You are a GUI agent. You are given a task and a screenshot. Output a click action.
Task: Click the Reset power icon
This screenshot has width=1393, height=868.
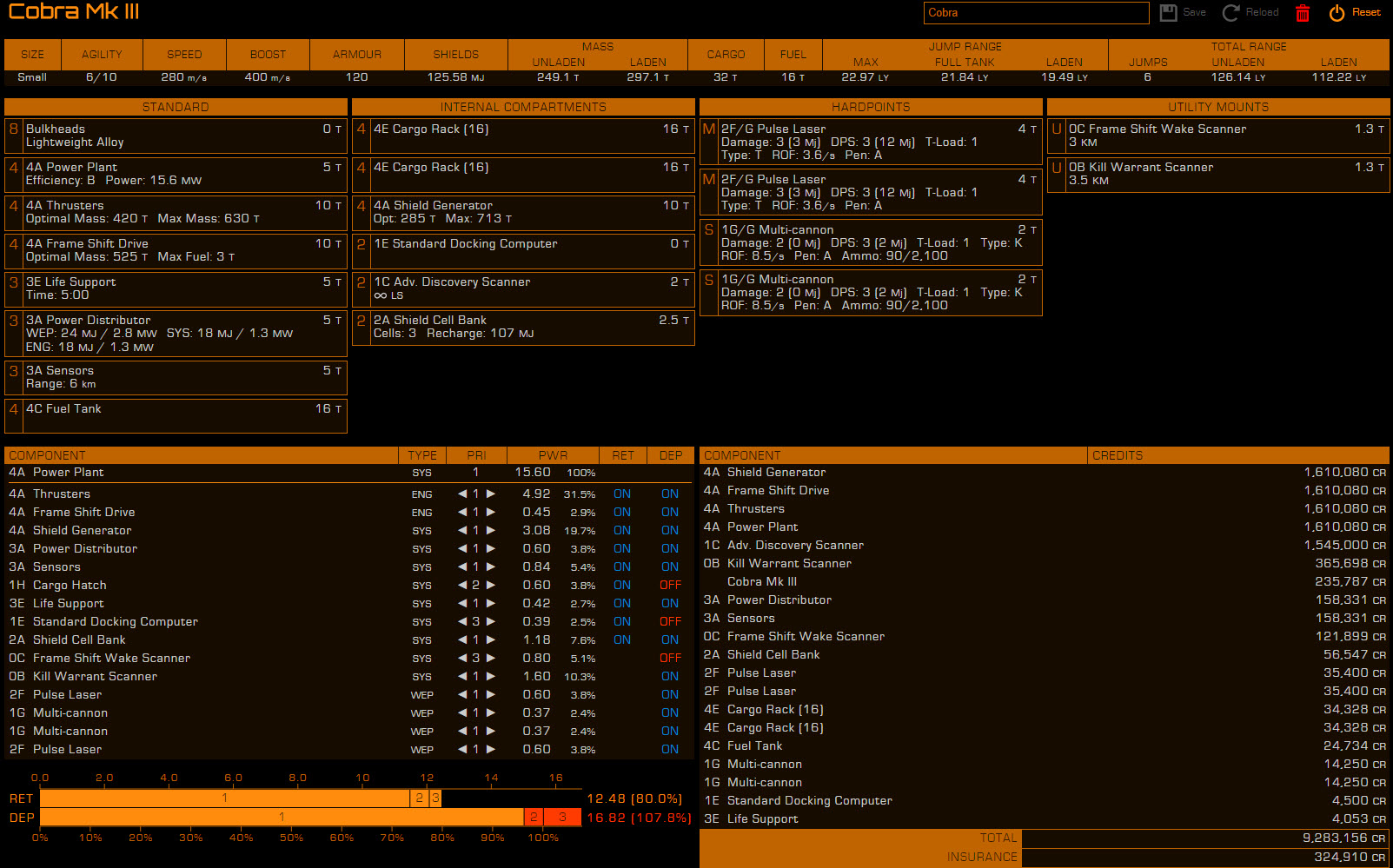pyautogui.click(x=1337, y=12)
